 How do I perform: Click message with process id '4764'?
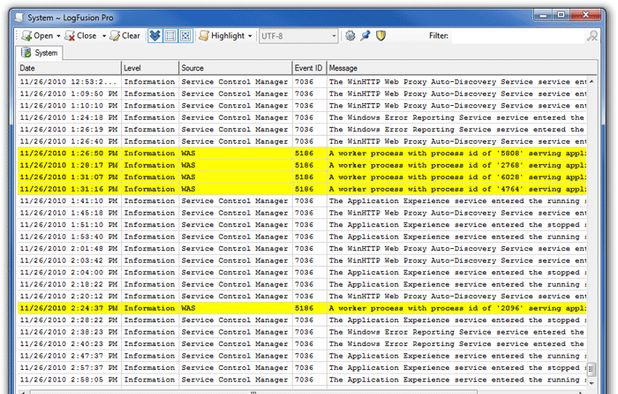(x=457, y=189)
